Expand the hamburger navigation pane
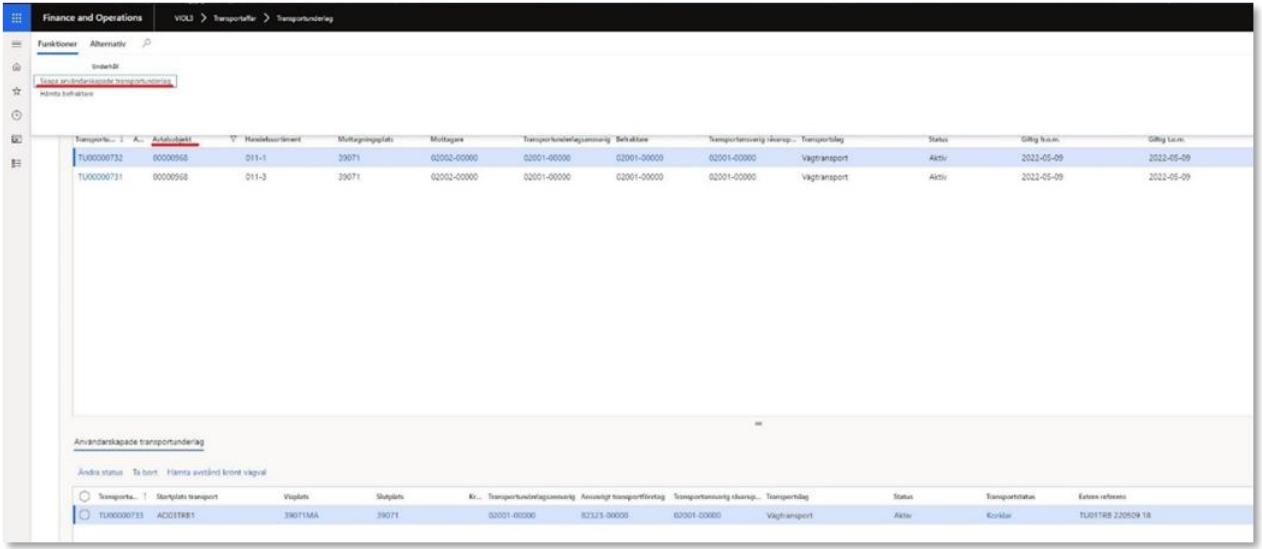This screenshot has height=549, width=1262. [17, 45]
